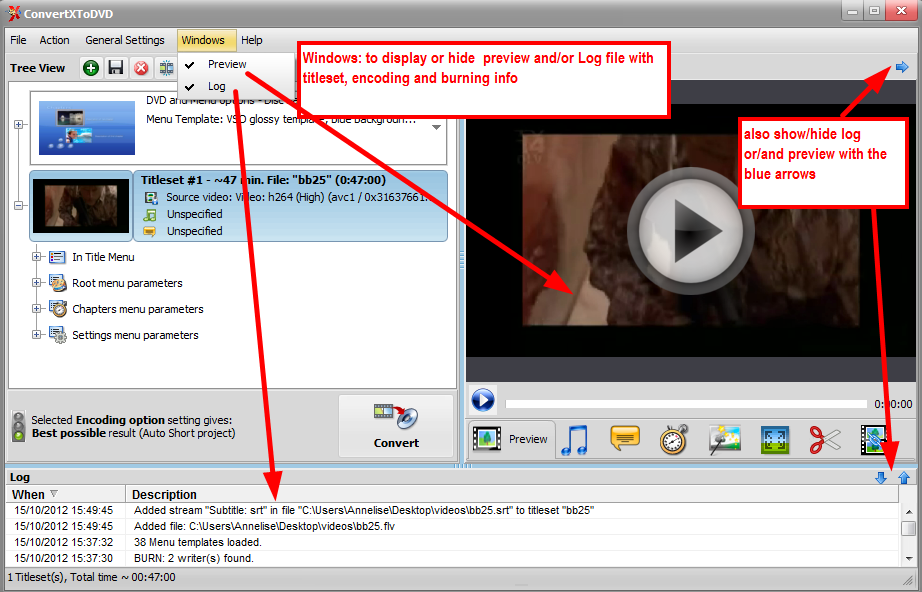Open the Action menu

click(54, 40)
